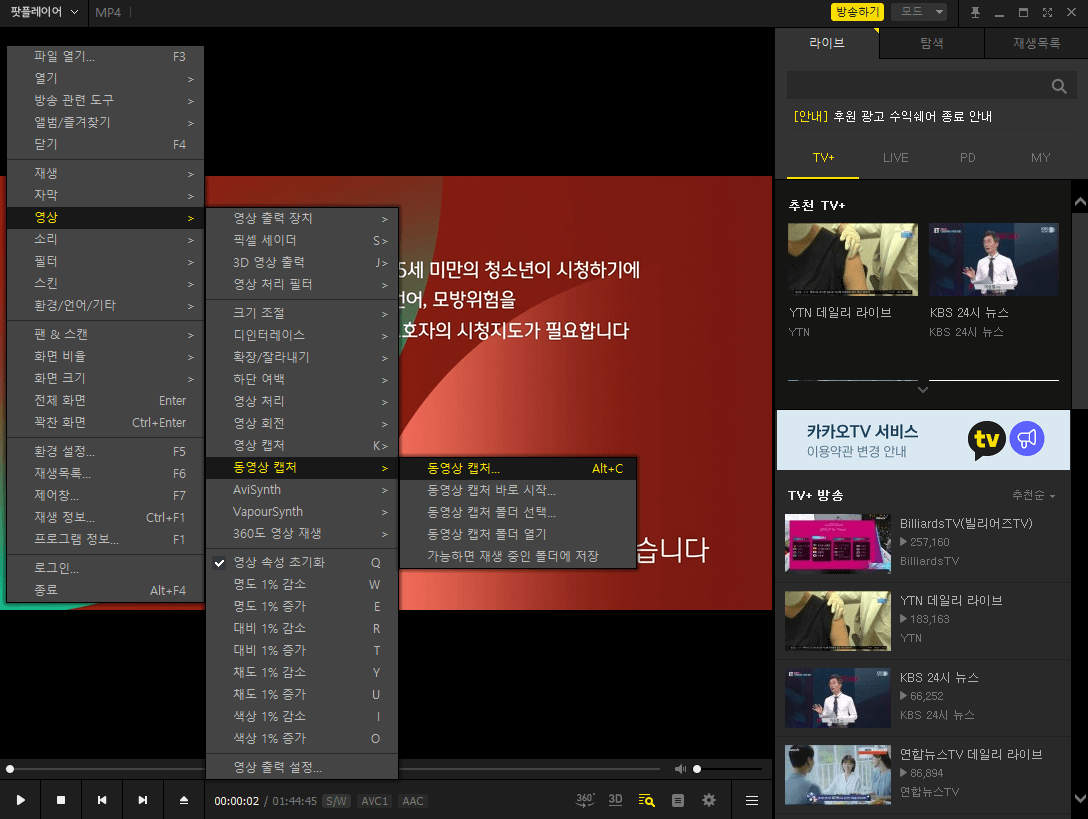Click the AVC1 video codec label
This screenshot has height=819, width=1088.
(375, 801)
